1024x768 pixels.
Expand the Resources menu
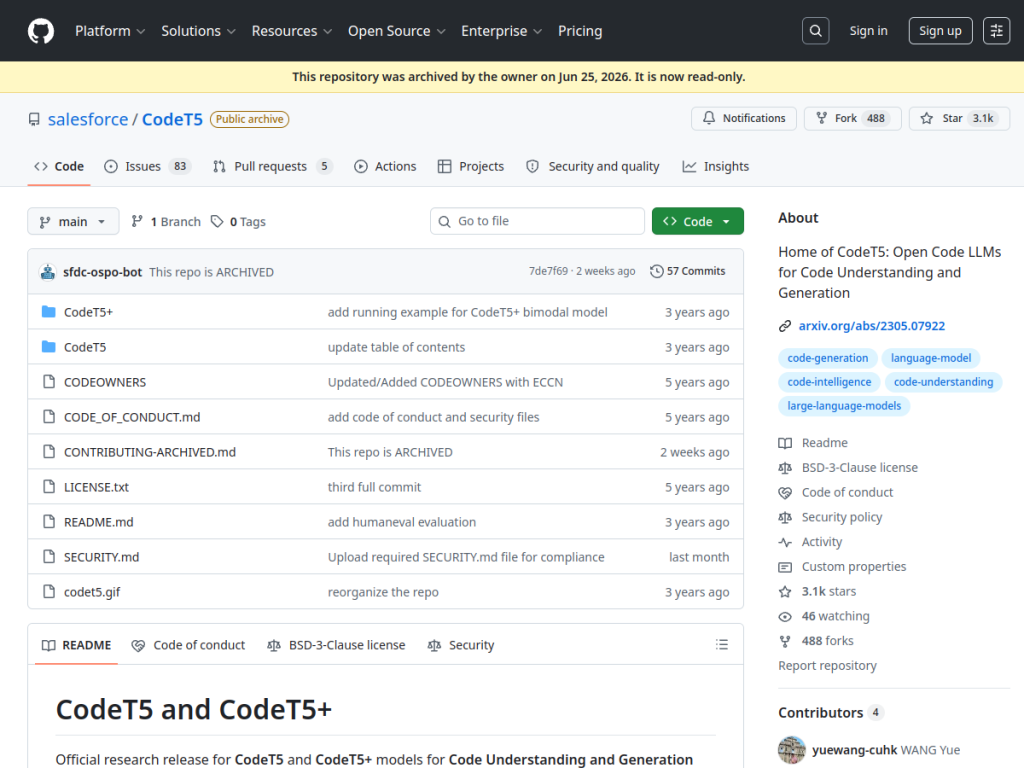pyautogui.click(x=291, y=31)
